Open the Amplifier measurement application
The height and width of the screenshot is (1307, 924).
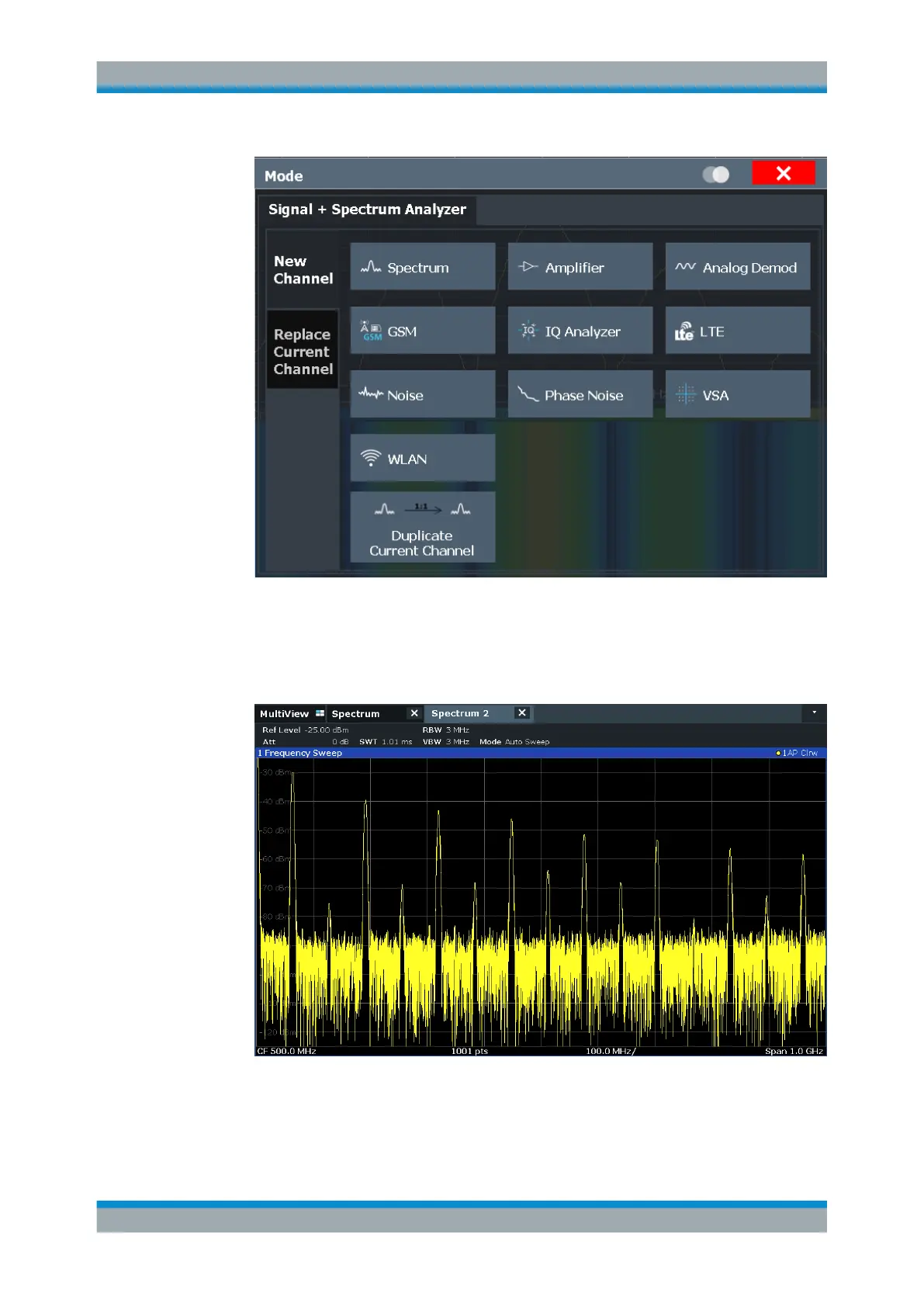[580, 267]
